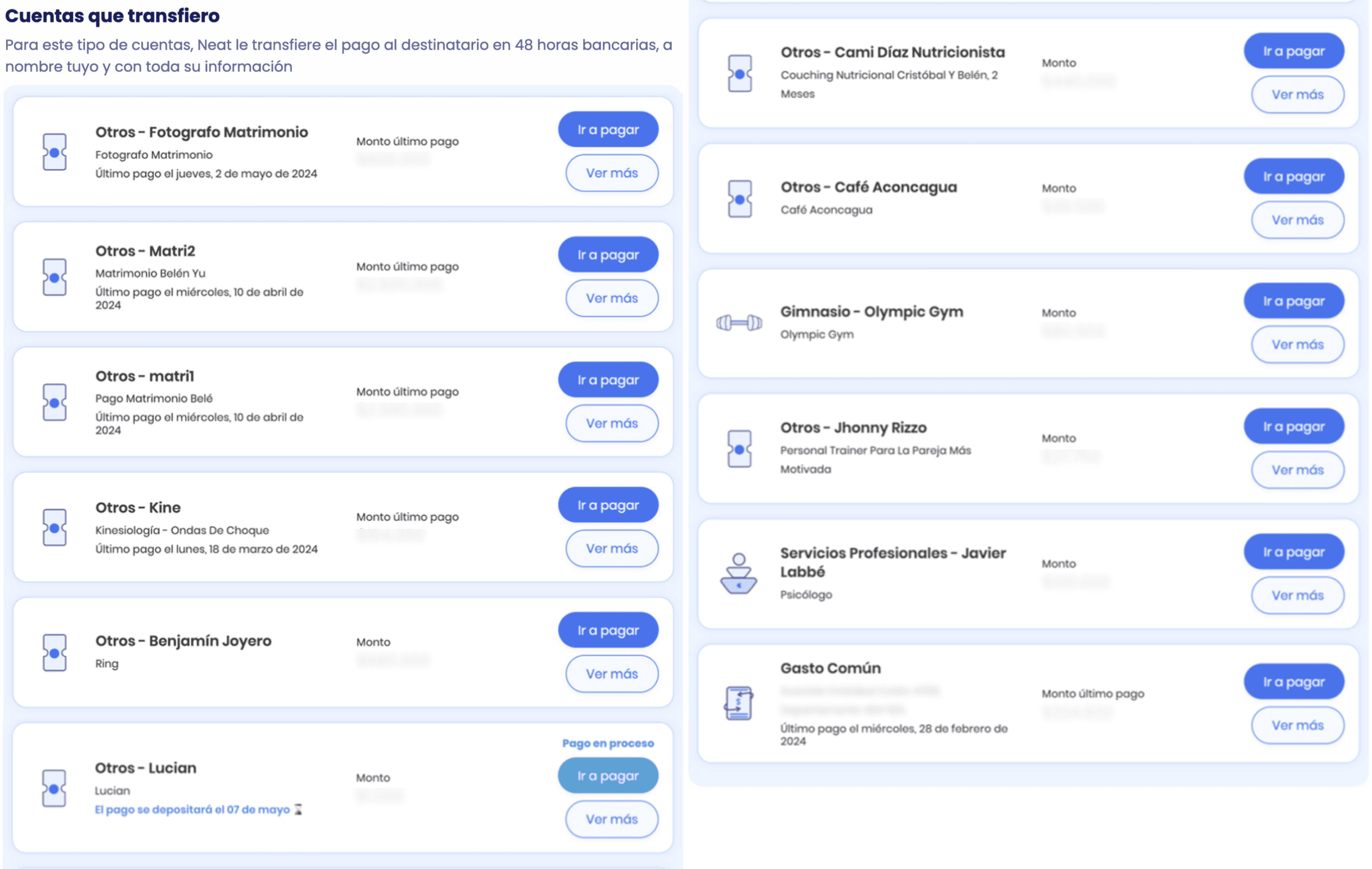This screenshot has height=869, width=1372.
Task: Open Ver más for Café Aconcagua
Action: pos(1297,220)
